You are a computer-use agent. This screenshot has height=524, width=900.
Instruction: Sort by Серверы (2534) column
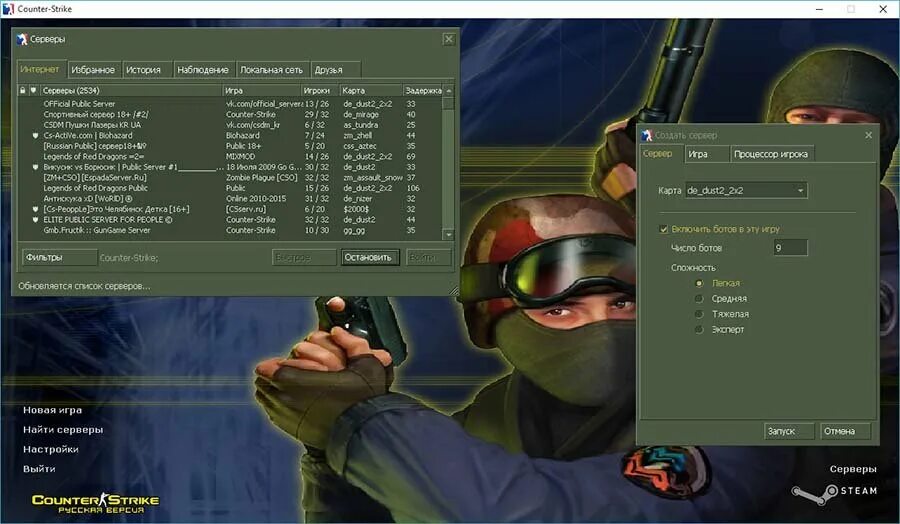131,90
